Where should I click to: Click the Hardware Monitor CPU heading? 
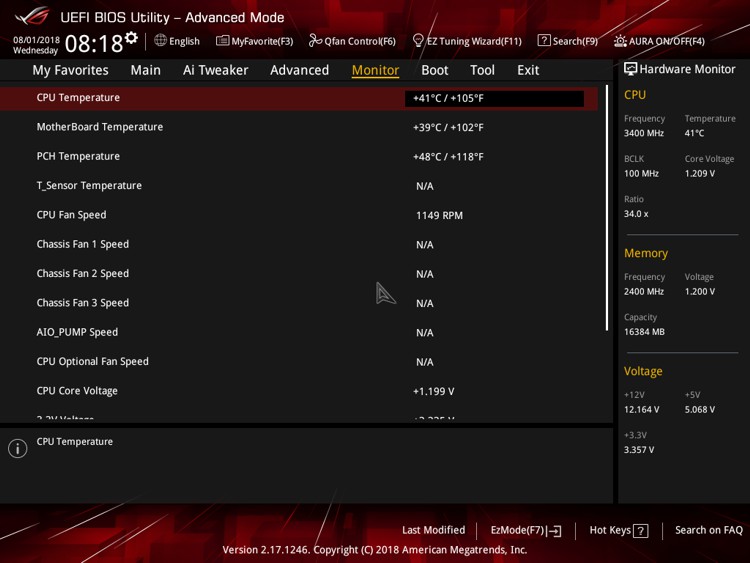point(635,95)
